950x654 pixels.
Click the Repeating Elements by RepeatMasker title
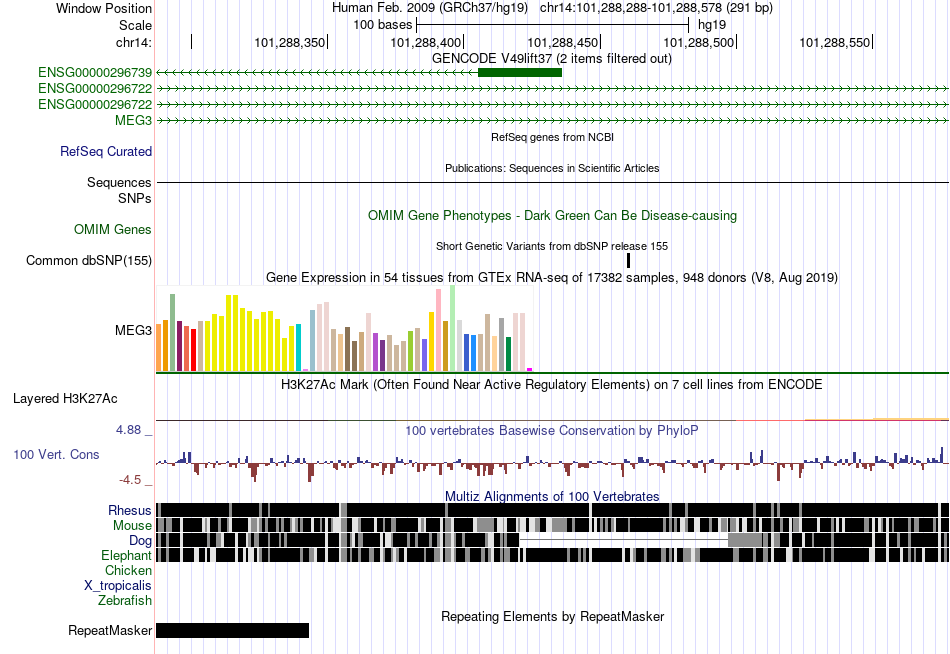(553, 616)
